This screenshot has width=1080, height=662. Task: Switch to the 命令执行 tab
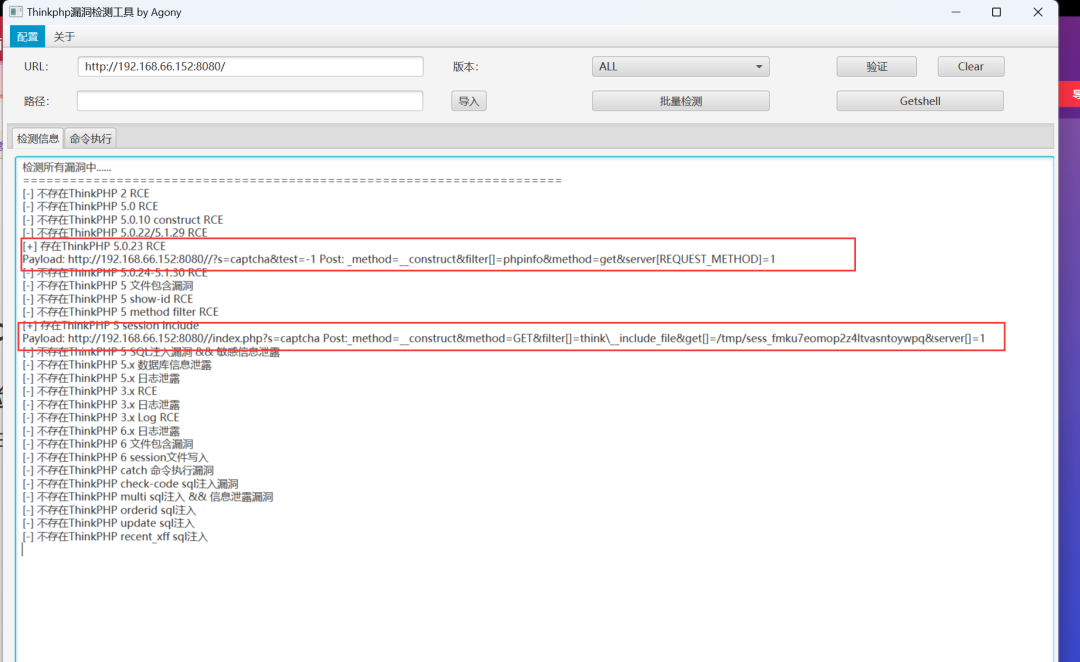[x=90, y=138]
